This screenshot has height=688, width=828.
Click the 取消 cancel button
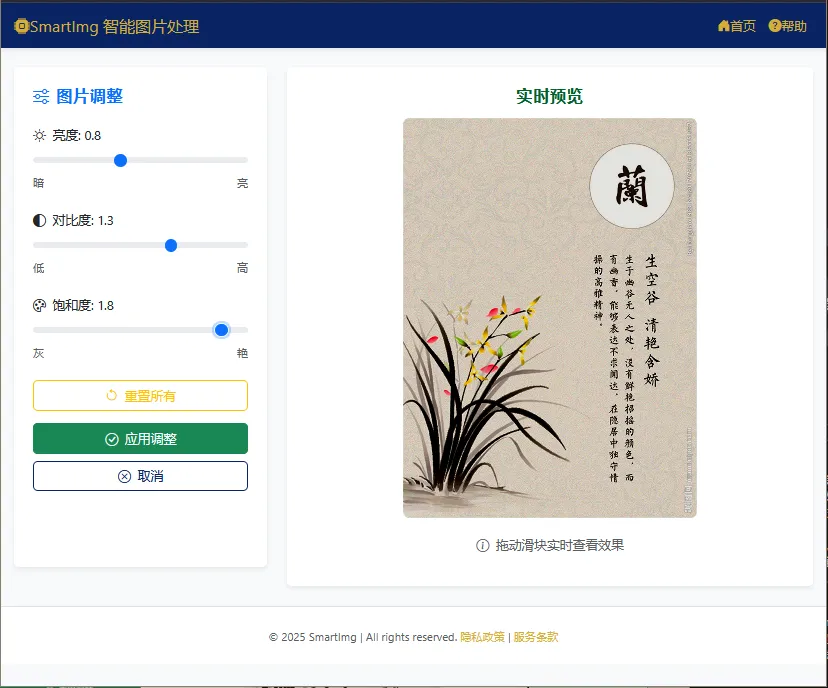[140, 476]
